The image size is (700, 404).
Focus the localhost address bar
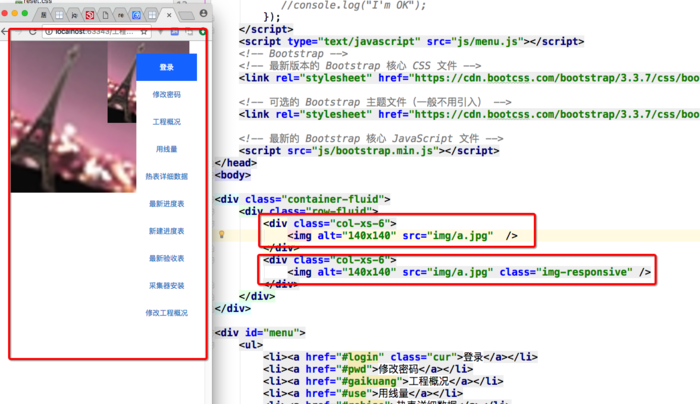coord(96,32)
